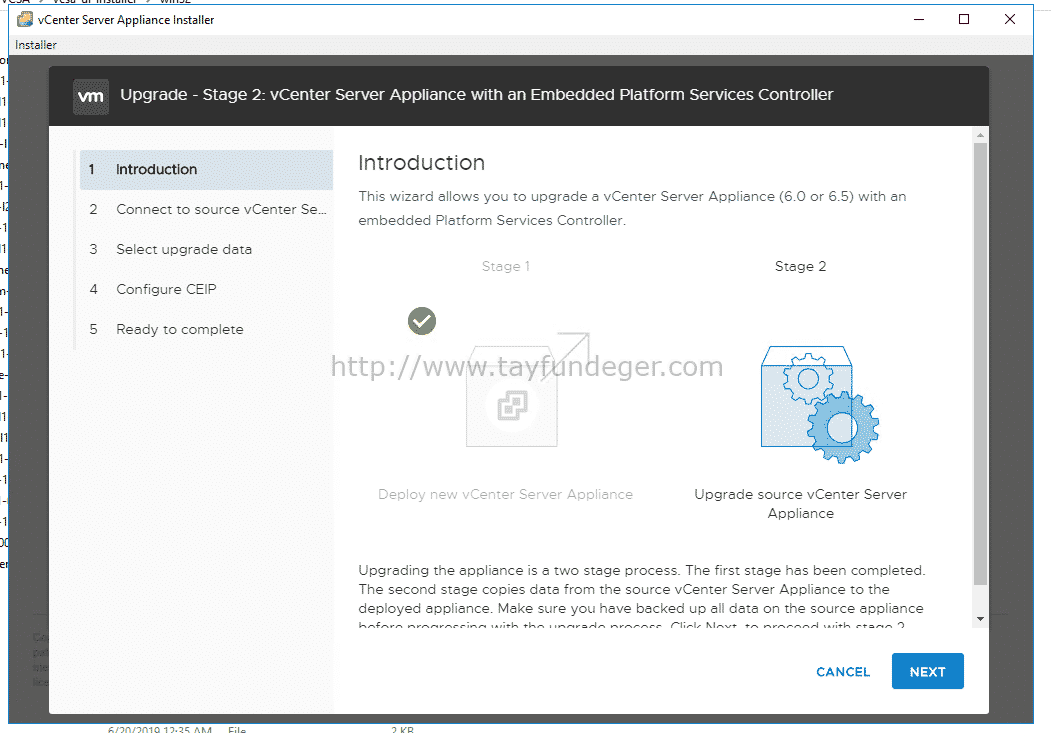
Task: Maximize the installer window
Action: point(964,19)
